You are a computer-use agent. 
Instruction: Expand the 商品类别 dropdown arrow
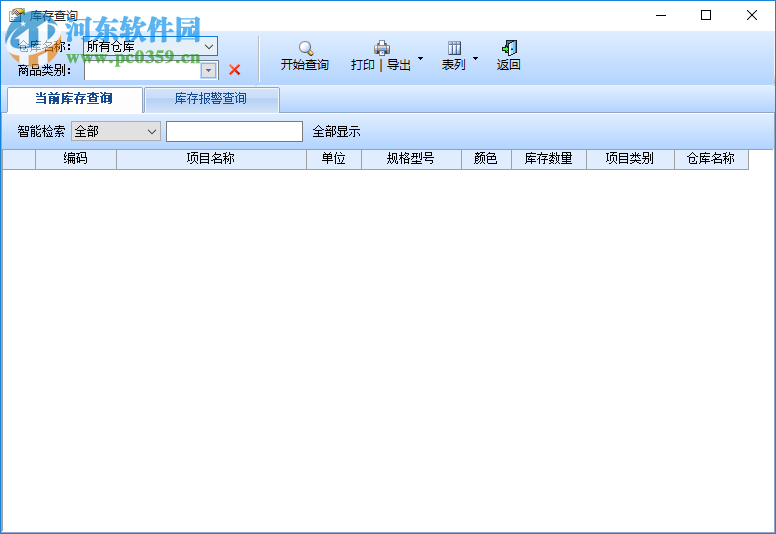pyautogui.click(x=209, y=71)
